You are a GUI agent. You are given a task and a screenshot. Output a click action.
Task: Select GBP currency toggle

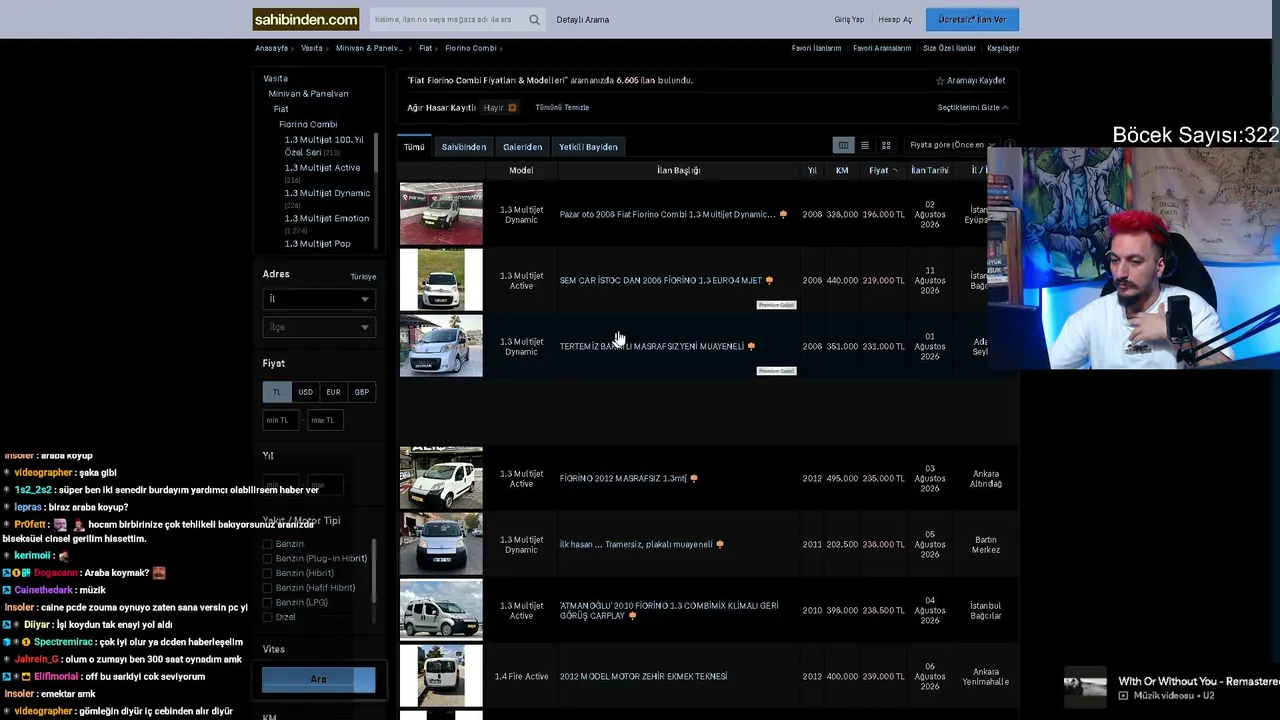[x=361, y=392]
